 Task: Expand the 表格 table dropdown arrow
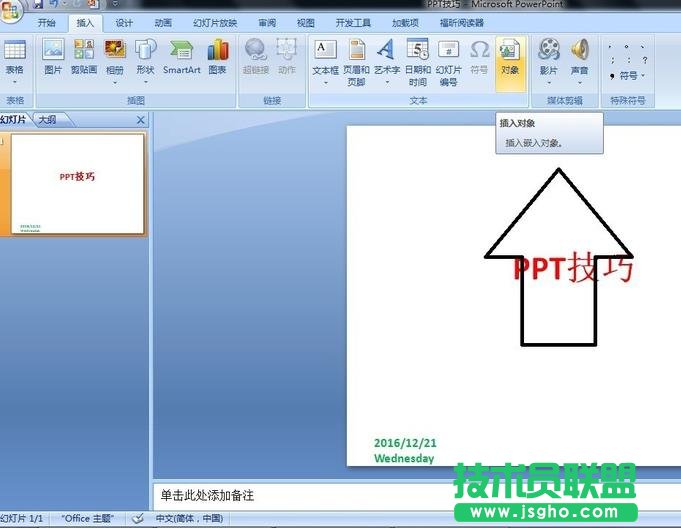pyautogui.click(x=14, y=82)
